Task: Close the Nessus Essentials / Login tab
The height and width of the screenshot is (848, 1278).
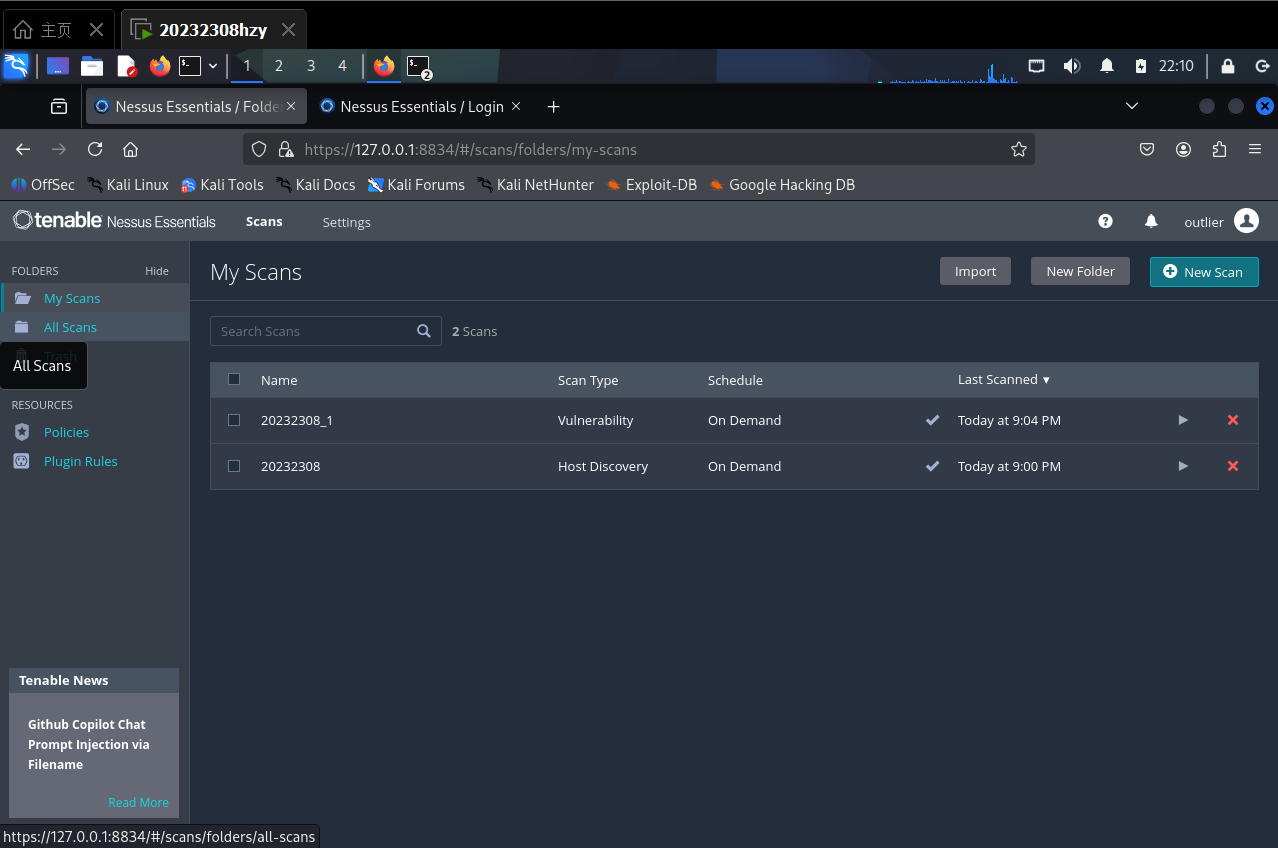Action: click(x=516, y=106)
